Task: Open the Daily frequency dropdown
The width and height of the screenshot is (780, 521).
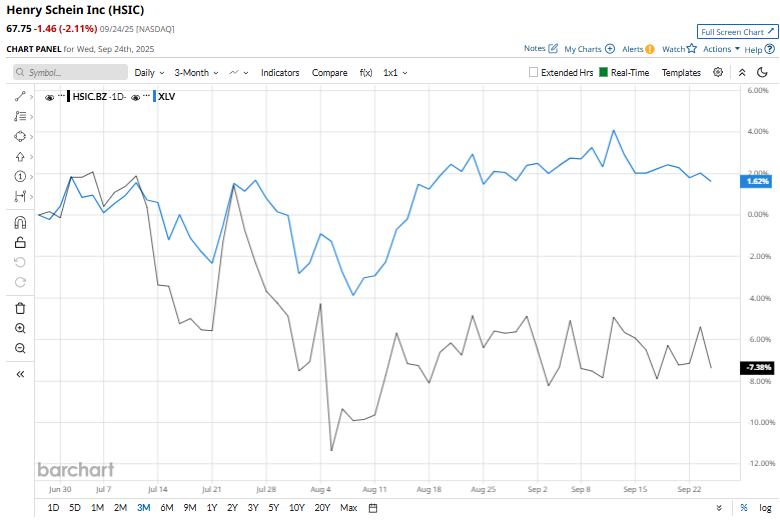Action: click(x=149, y=73)
